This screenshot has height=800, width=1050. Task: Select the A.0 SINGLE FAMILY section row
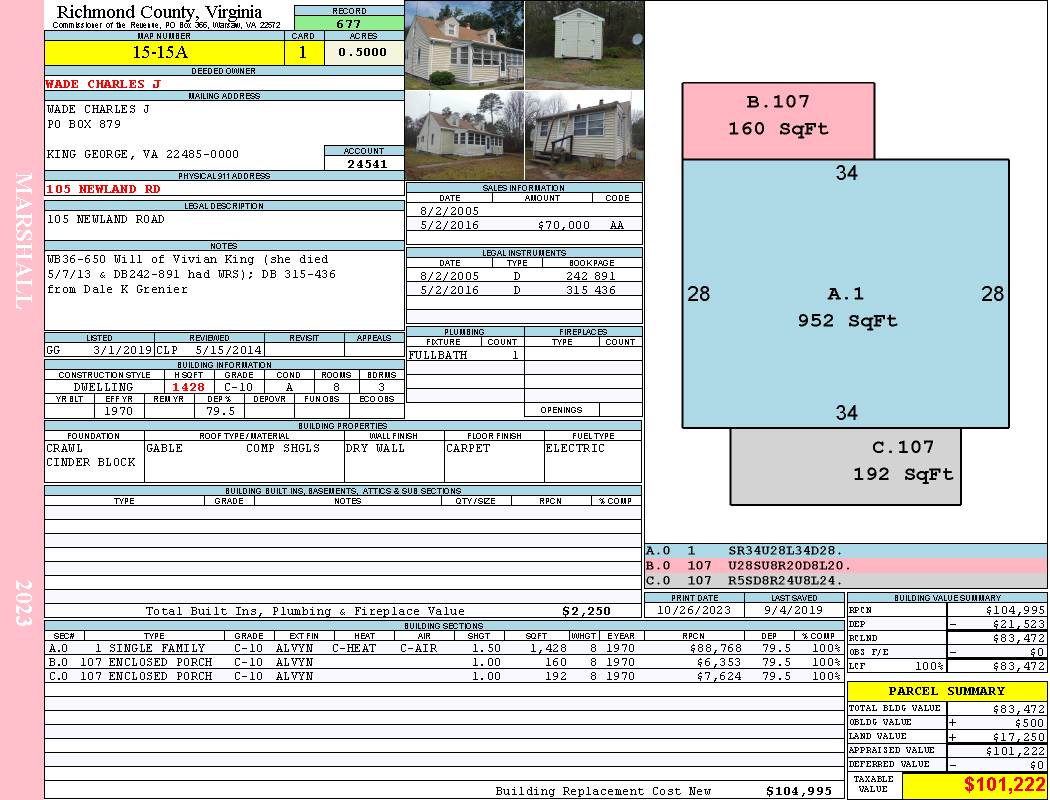click(445, 648)
